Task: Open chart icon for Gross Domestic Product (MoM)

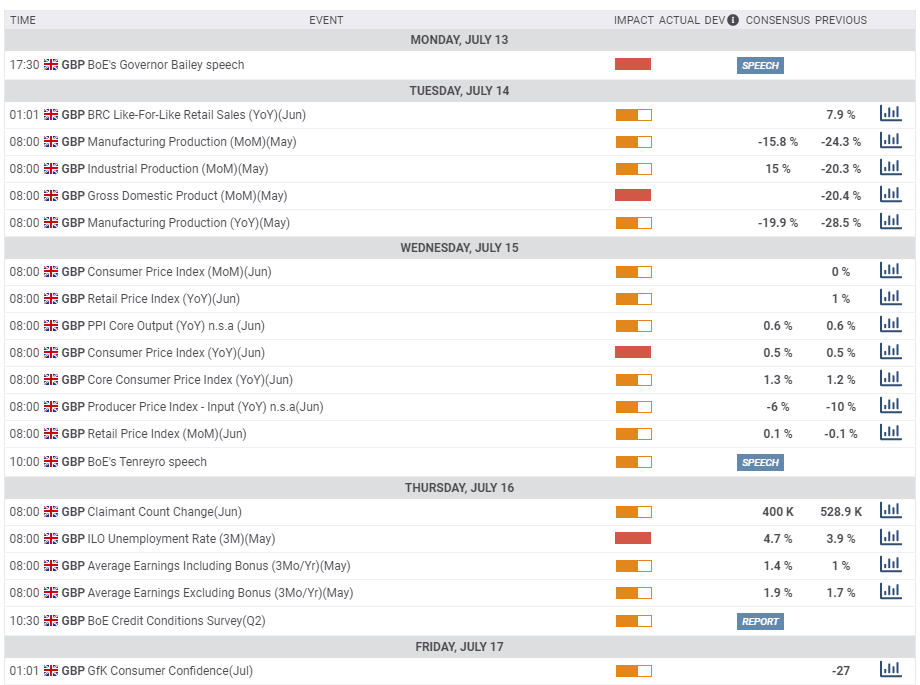Action: (891, 195)
